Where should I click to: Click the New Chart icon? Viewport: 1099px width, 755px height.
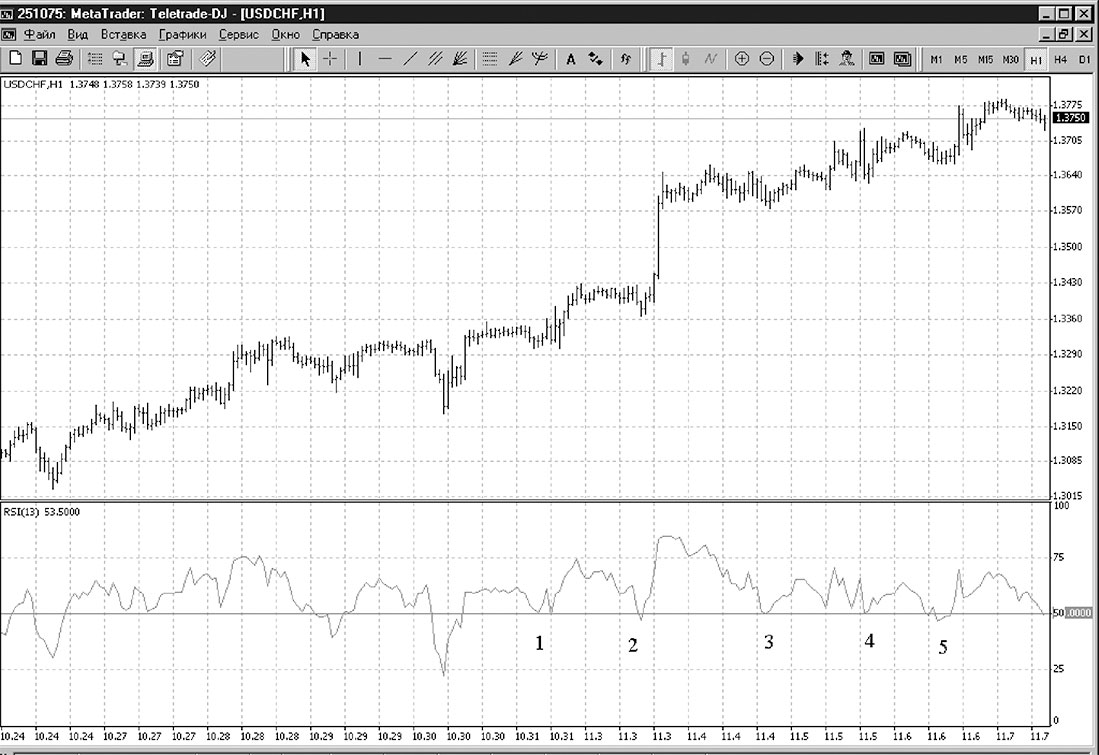coord(14,59)
